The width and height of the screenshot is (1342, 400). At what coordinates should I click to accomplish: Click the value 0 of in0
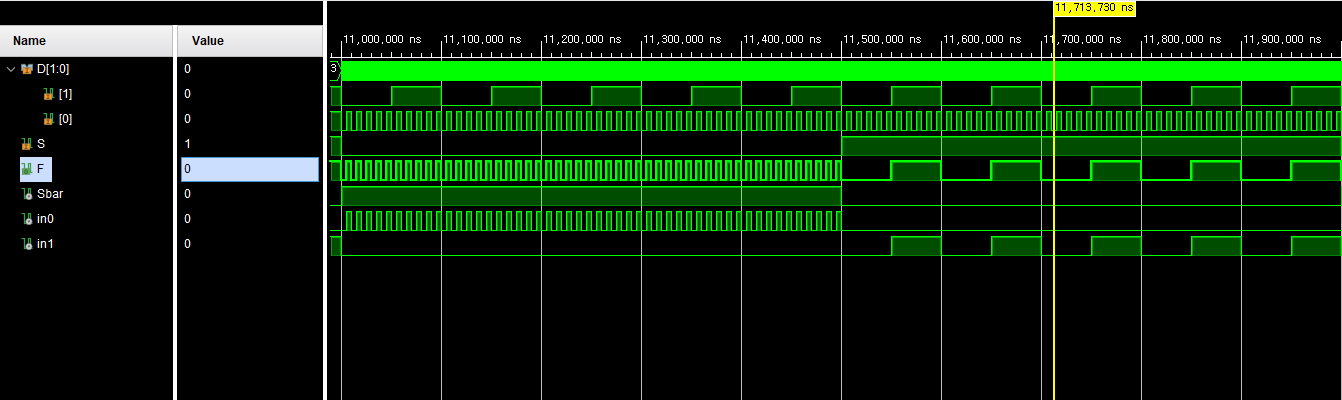pos(187,219)
